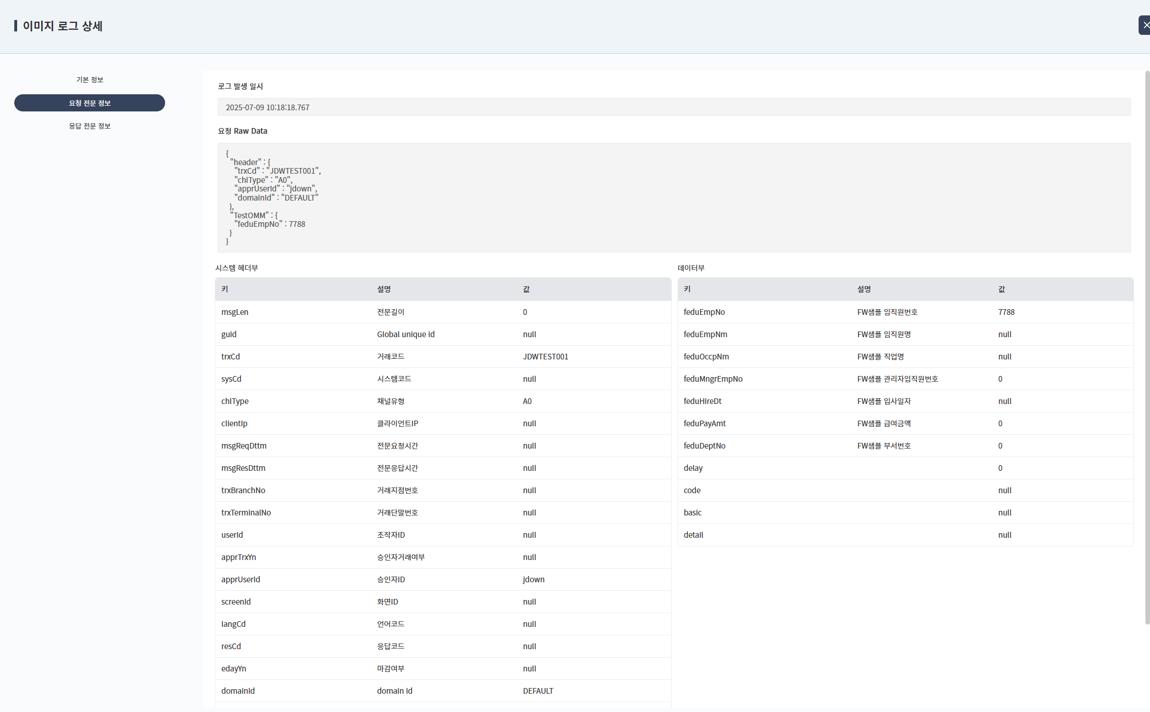Screen dimensions: 1150x712
Task: Select the resCd row key
Action: (x=231, y=647)
